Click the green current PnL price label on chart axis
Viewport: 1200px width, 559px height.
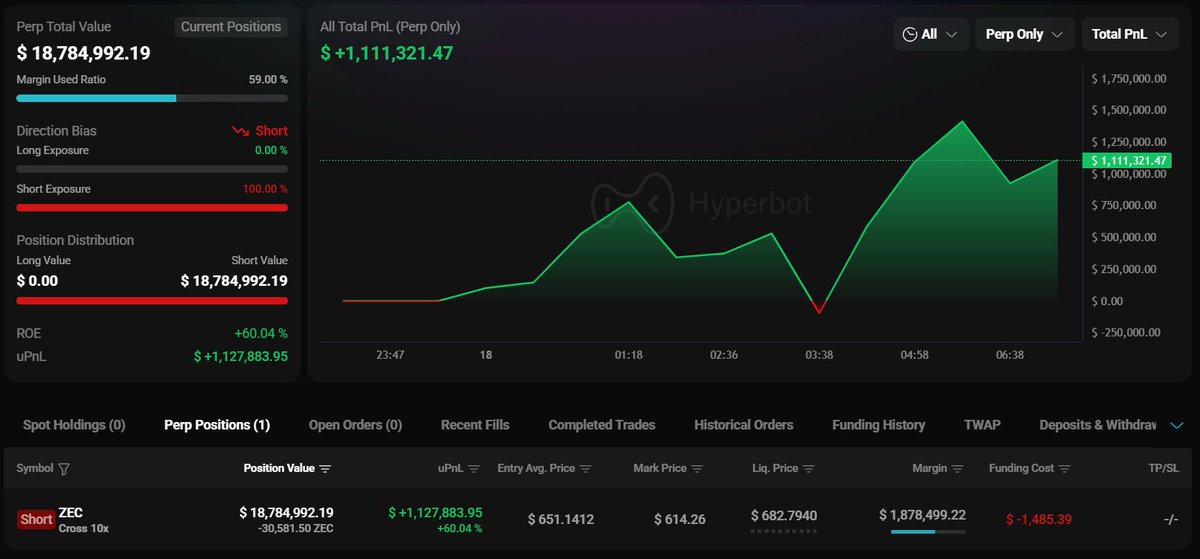point(1127,160)
